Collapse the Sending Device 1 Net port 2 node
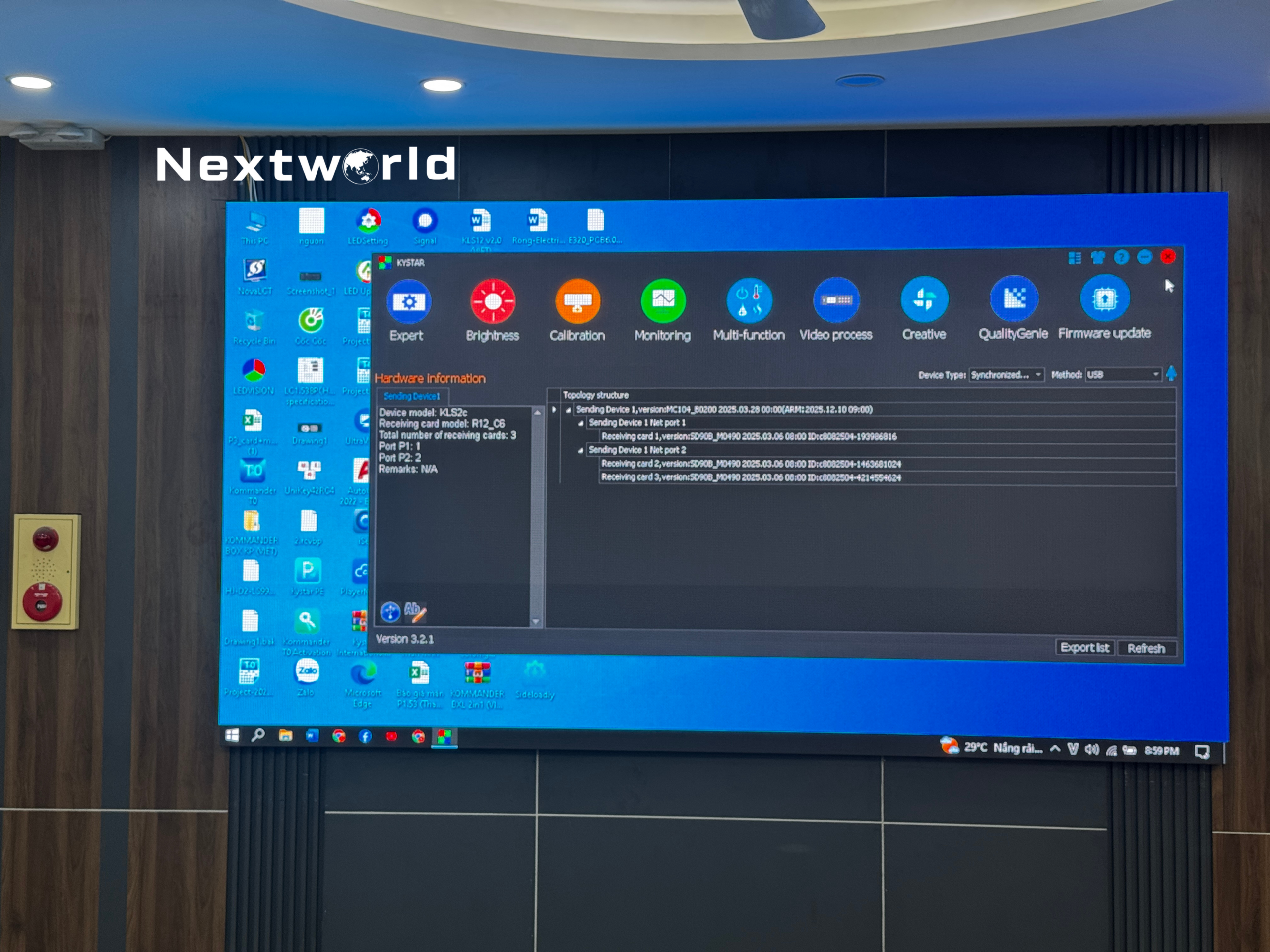The width and height of the screenshot is (1270, 952). [581, 450]
